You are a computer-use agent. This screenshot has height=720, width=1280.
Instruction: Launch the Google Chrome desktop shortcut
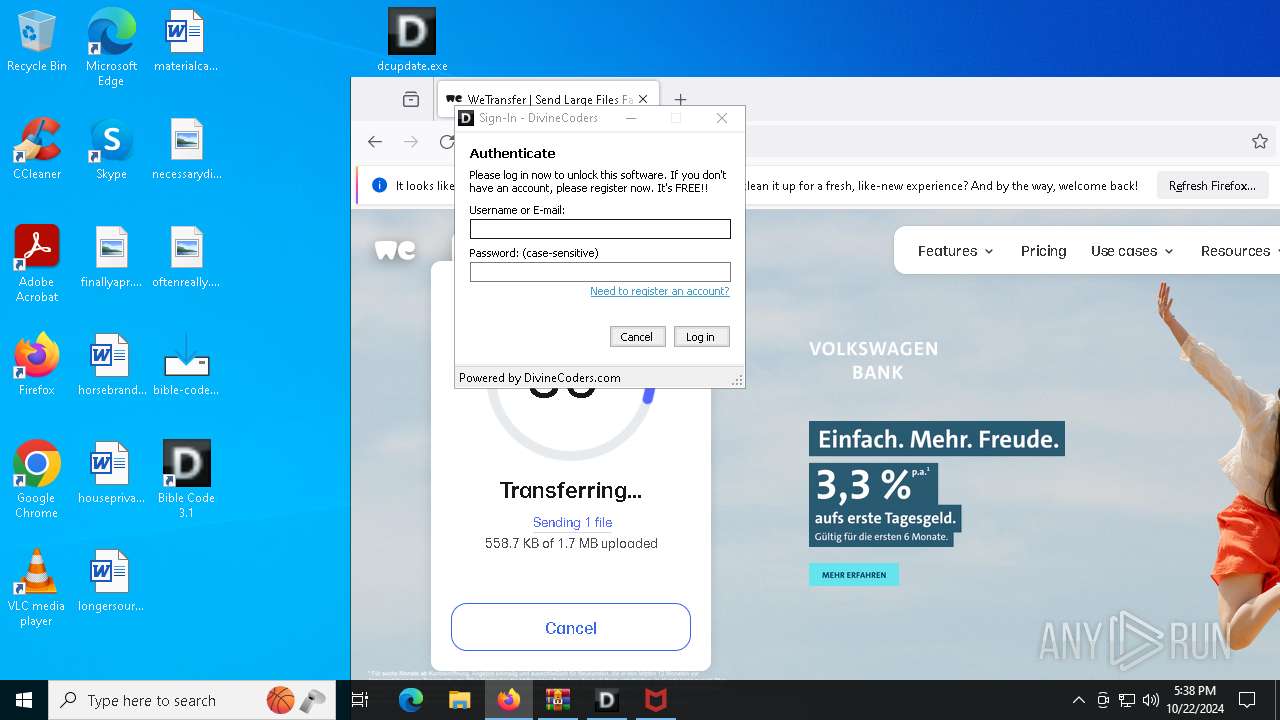tap(37, 480)
